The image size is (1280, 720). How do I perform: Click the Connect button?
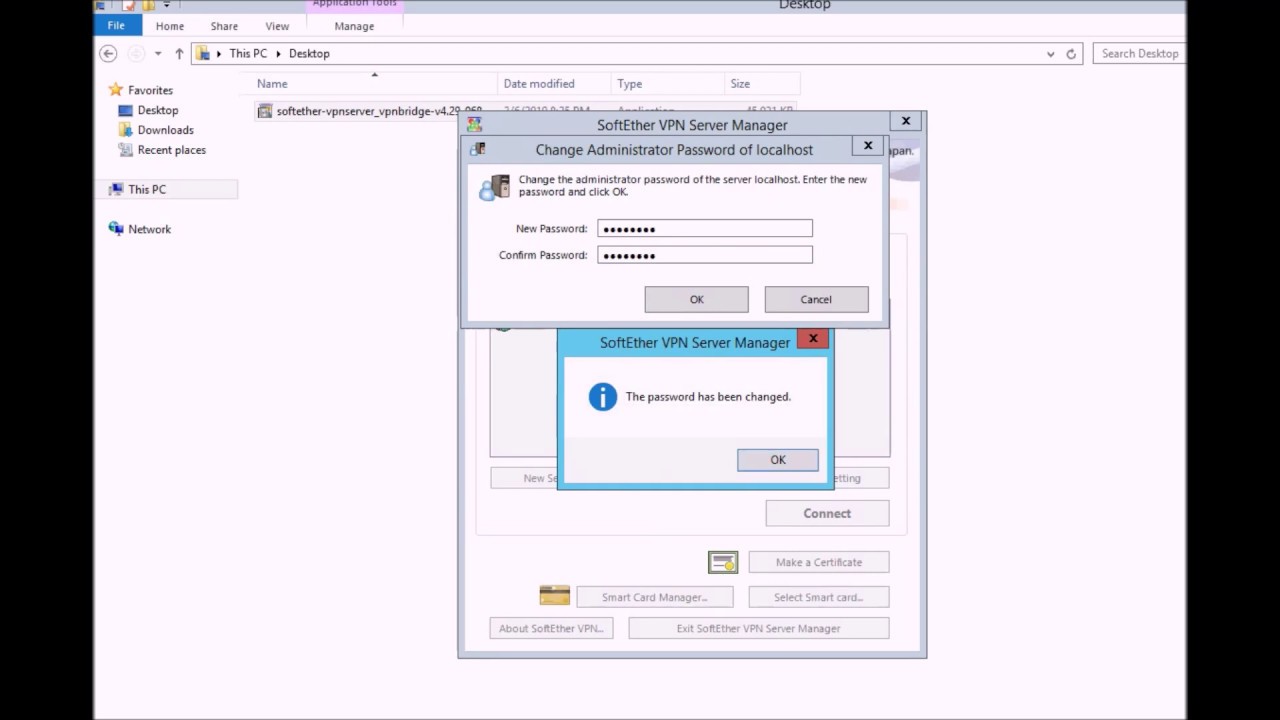(827, 513)
